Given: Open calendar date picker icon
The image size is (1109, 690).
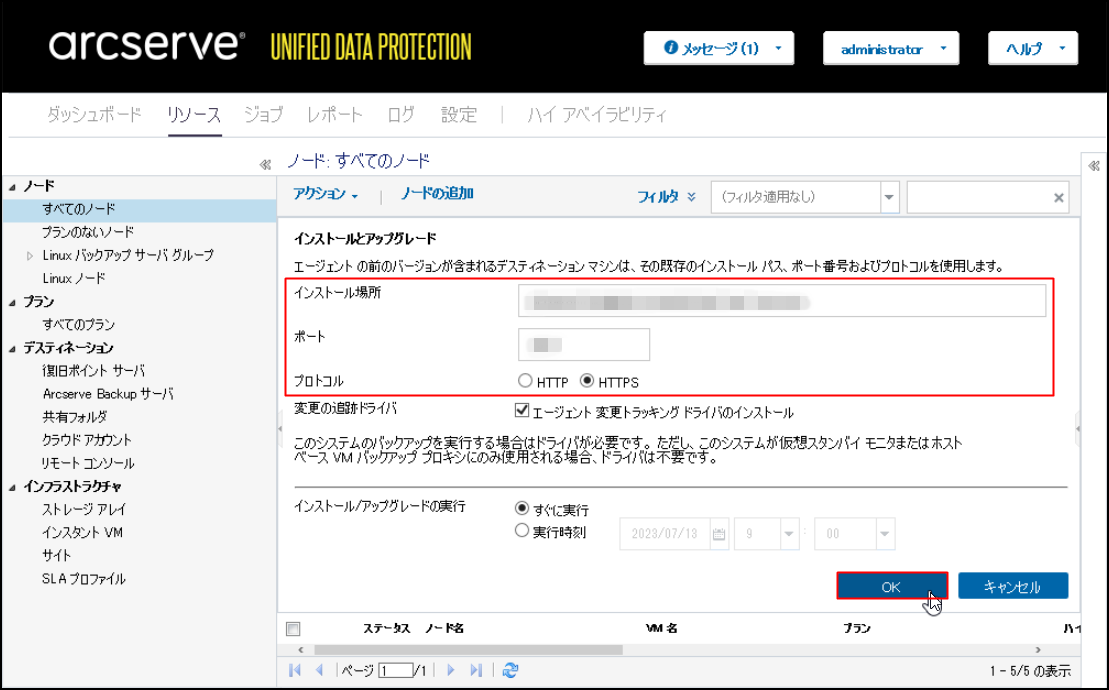Looking at the screenshot, I should [719, 534].
